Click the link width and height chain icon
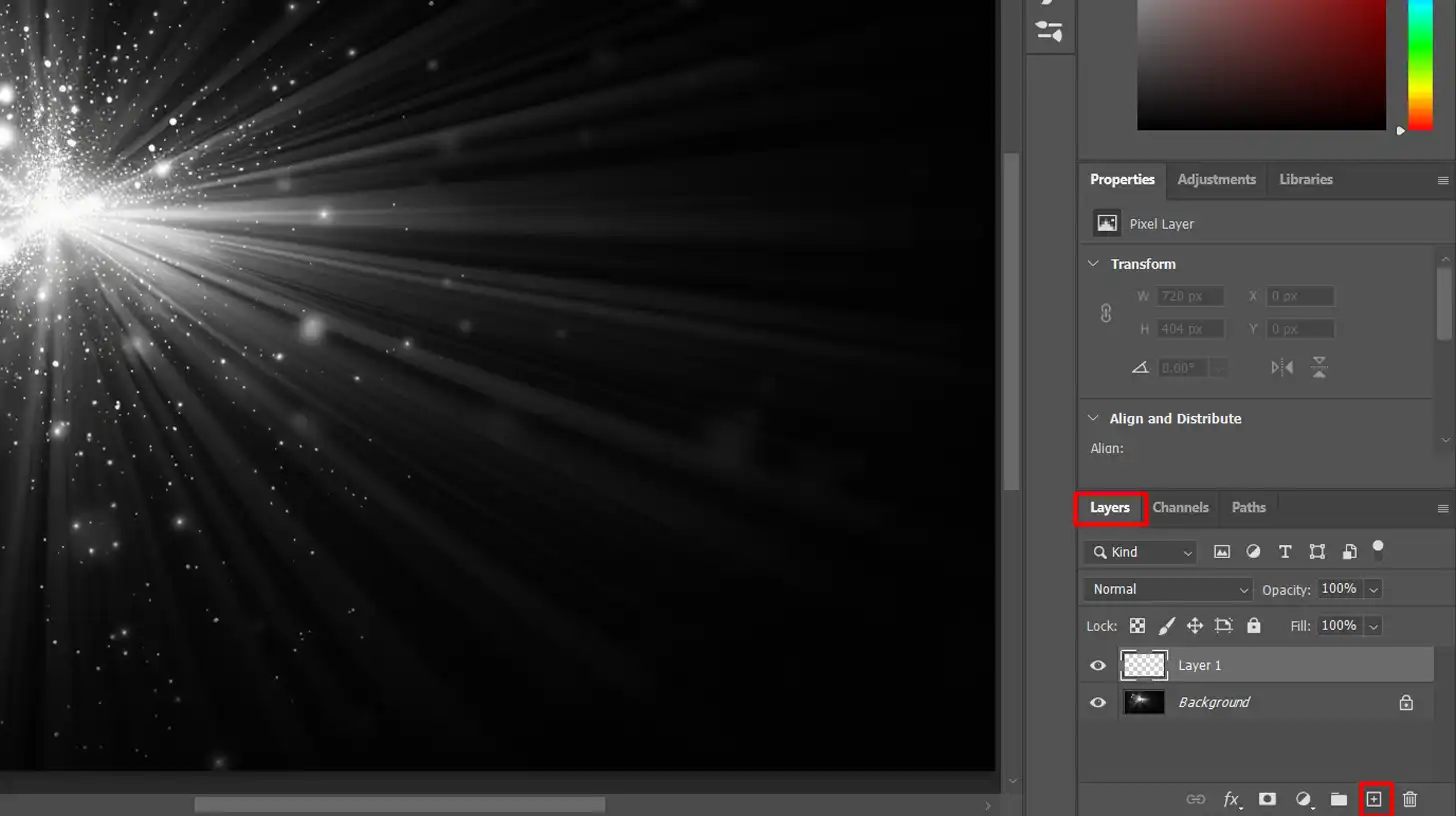This screenshot has width=1456, height=816. [1106, 313]
